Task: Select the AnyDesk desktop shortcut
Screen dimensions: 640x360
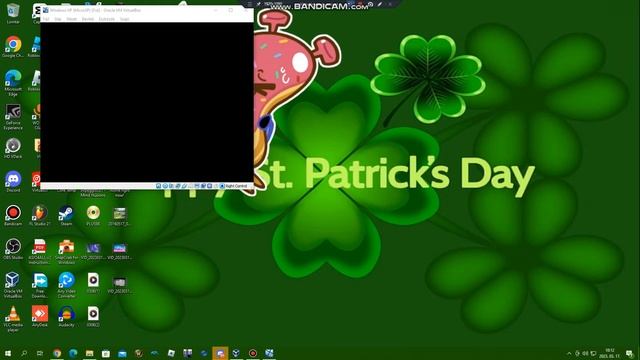Action: tap(40, 316)
